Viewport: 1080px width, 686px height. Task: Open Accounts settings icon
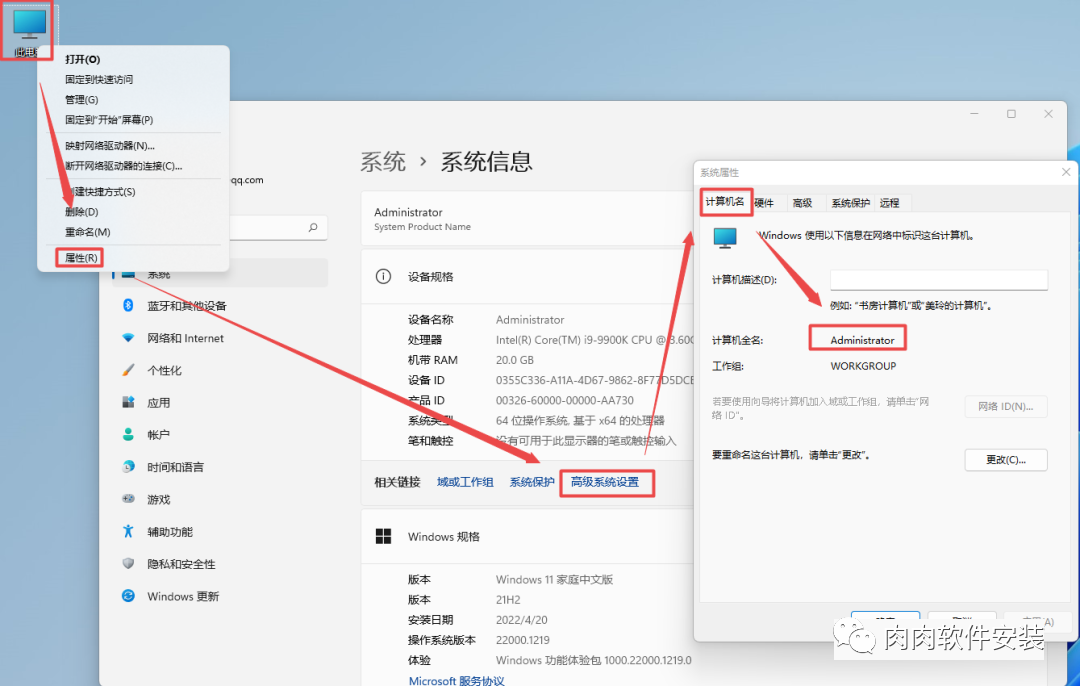[128, 435]
